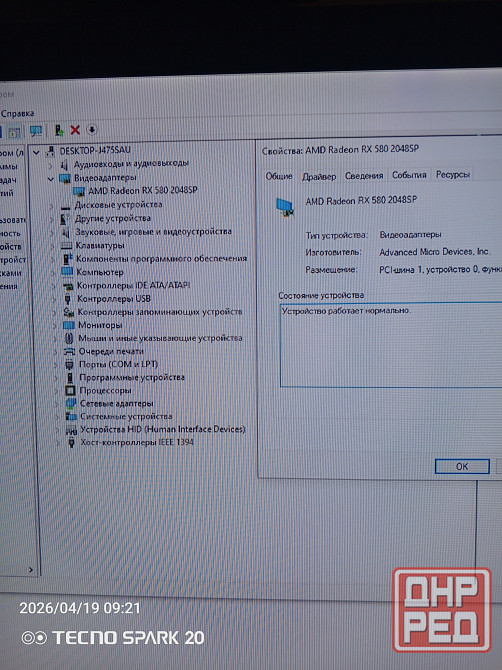Click the Видеоадаптеры display adapter icon

(65, 178)
